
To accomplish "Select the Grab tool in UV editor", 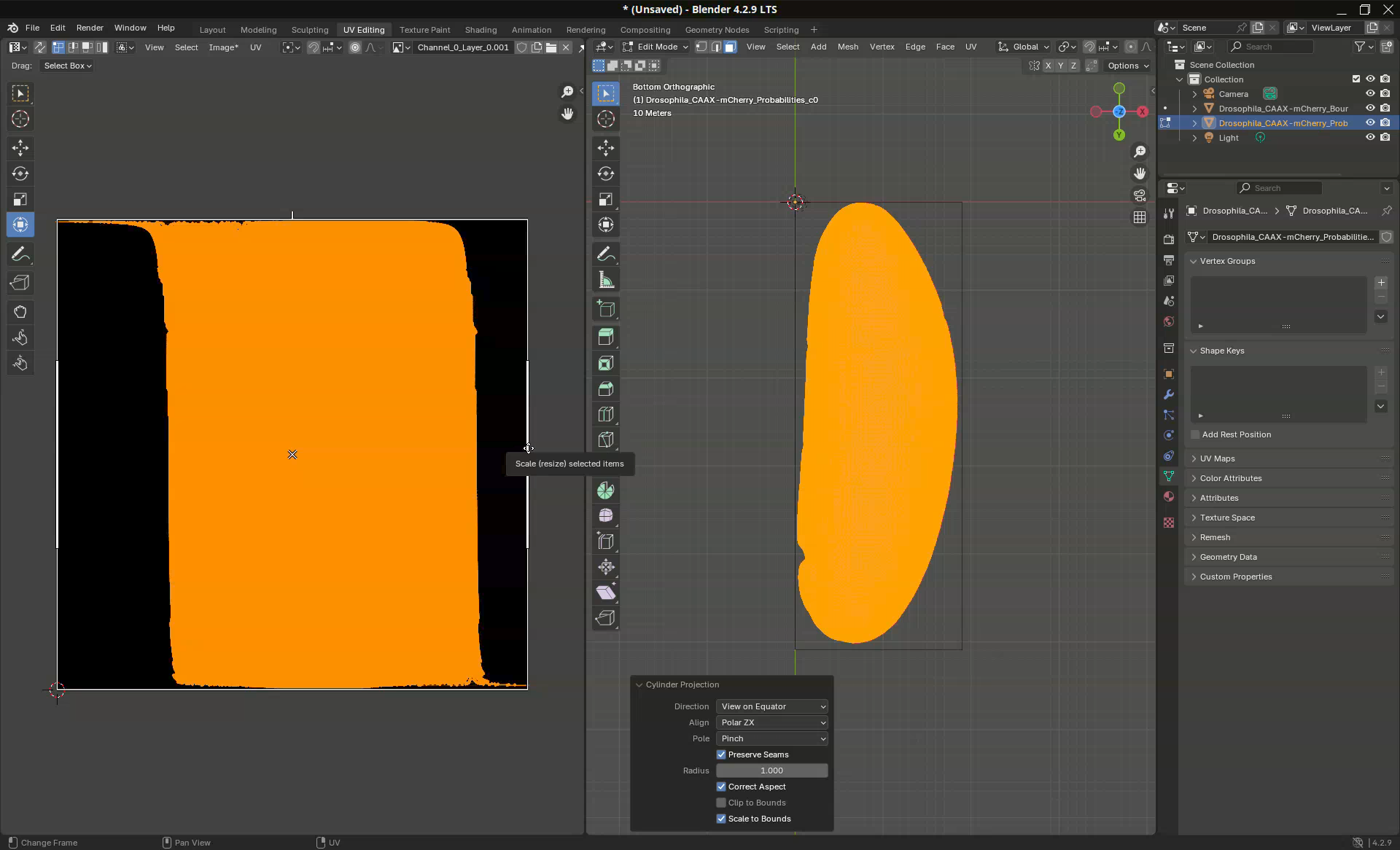I will [x=20, y=312].
